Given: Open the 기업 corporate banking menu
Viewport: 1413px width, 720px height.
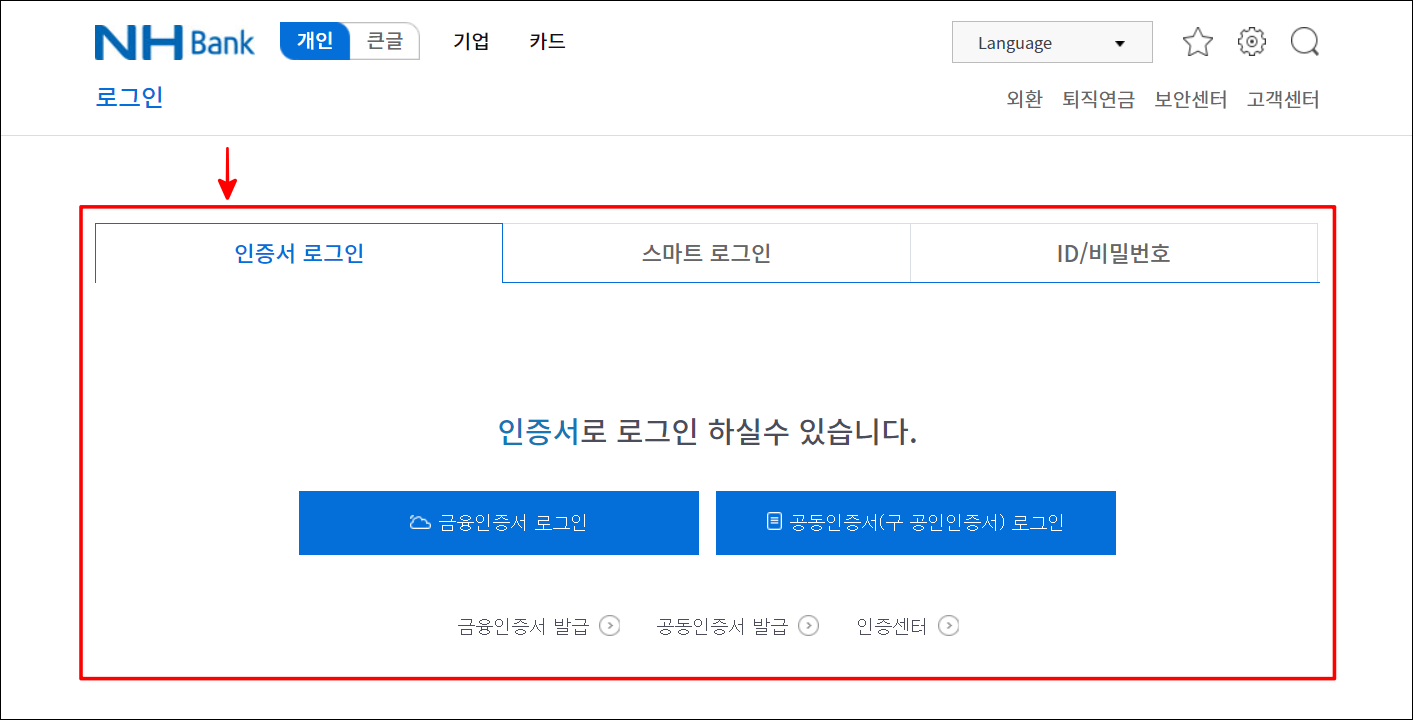Looking at the screenshot, I should [471, 41].
